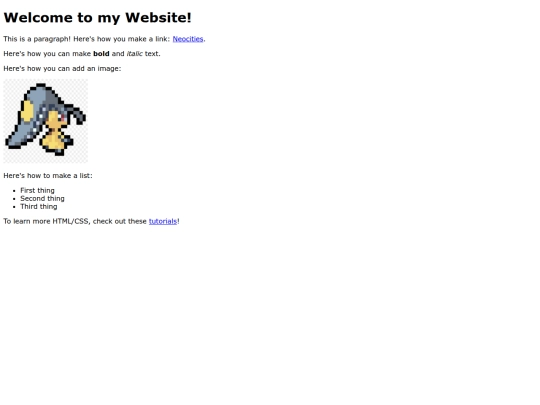
Task: Select the "First thing" list item
Action: pyautogui.click(x=37, y=190)
